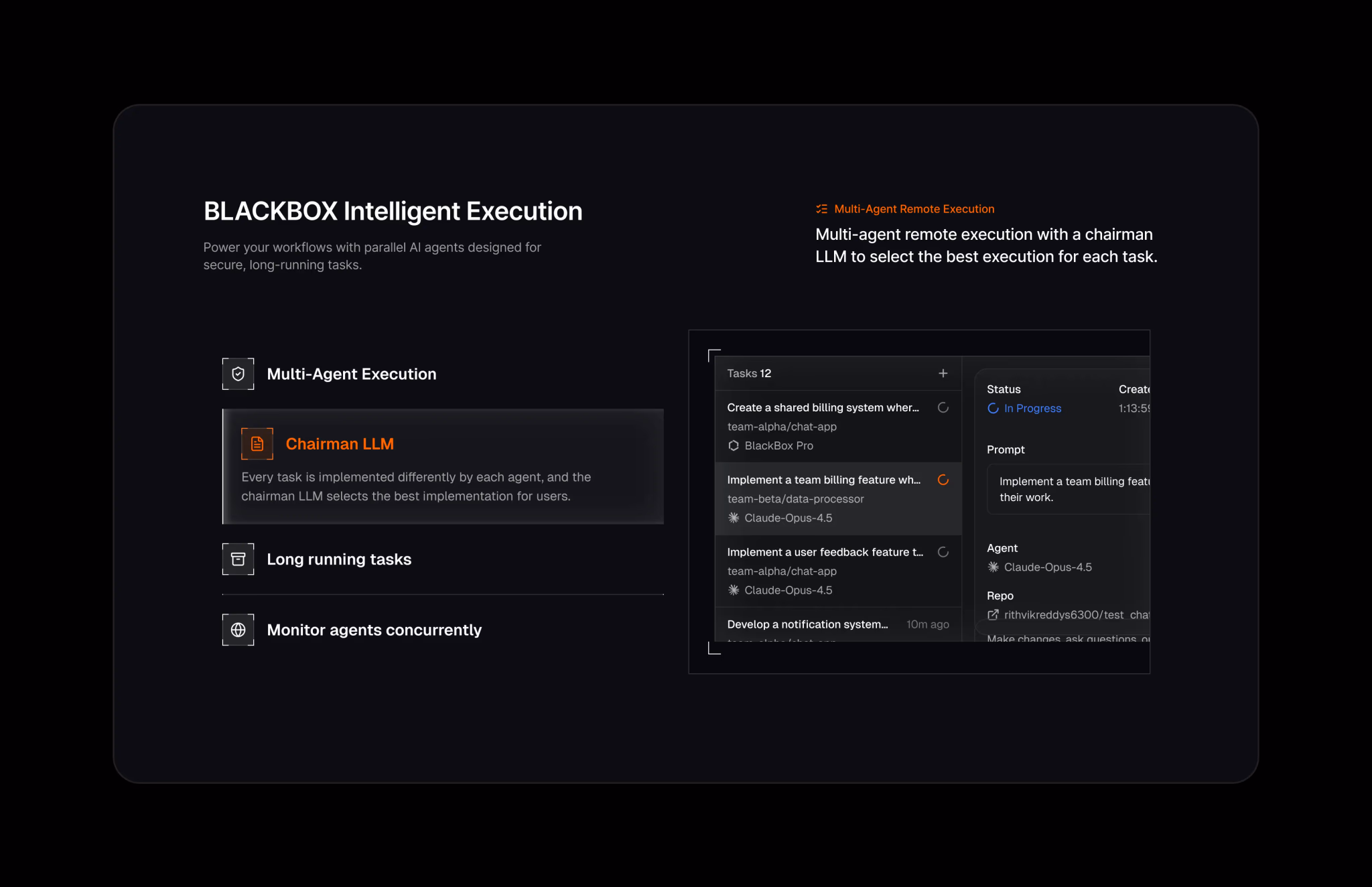Expand the Long running tasks section
This screenshot has height=887, width=1372.
point(443,559)
